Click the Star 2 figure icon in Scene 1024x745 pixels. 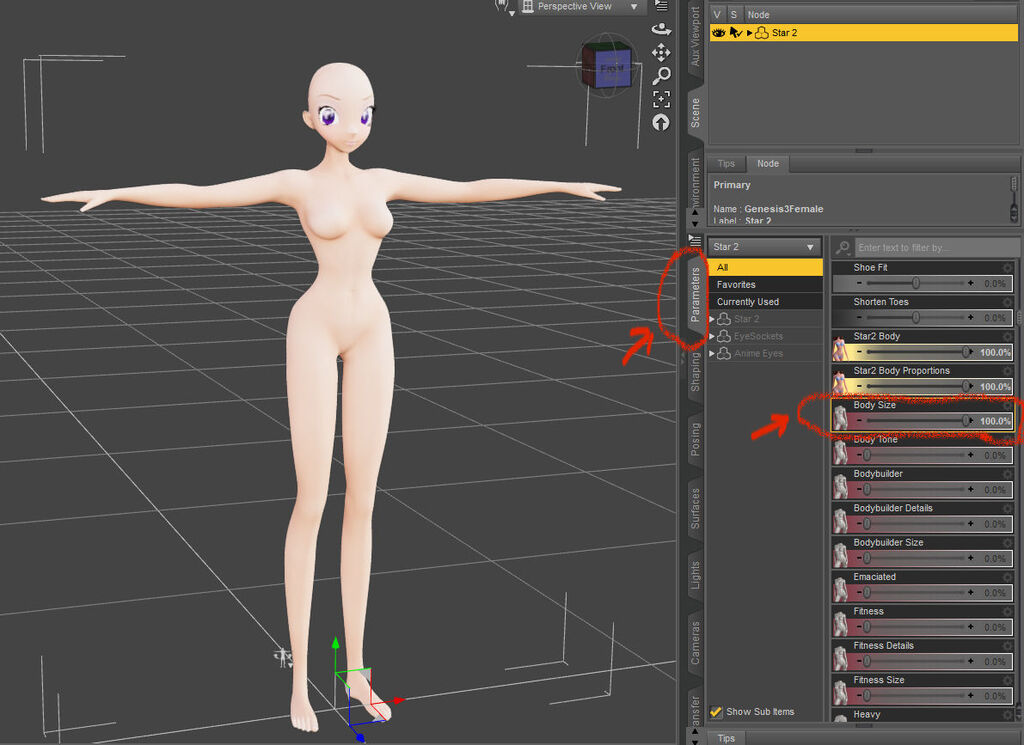pos(761,33)
